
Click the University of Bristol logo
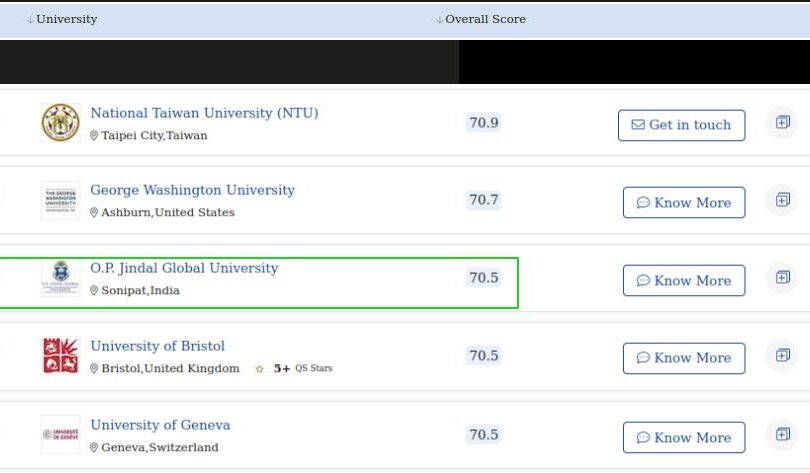(x=60, y=356)
